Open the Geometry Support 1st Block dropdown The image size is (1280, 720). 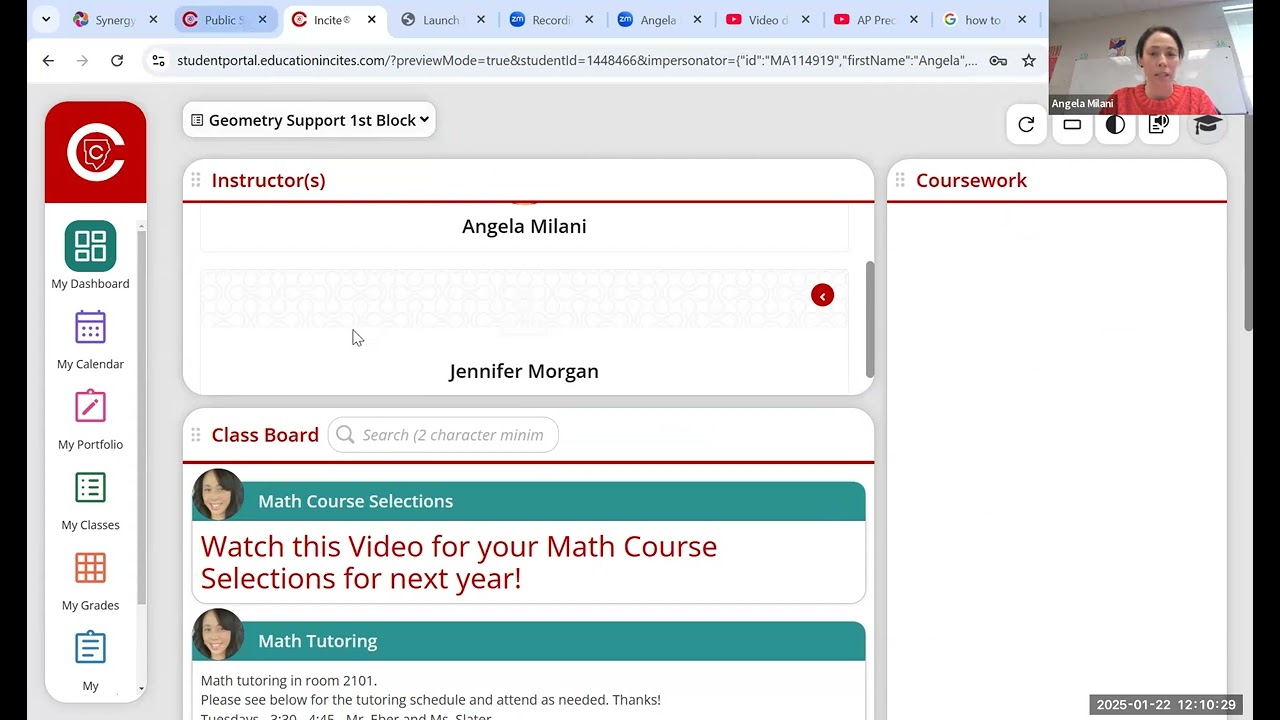[309, 120]
